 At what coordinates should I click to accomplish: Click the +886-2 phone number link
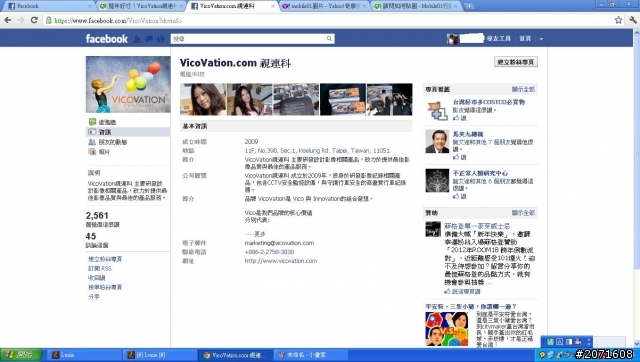pos(269,252)
